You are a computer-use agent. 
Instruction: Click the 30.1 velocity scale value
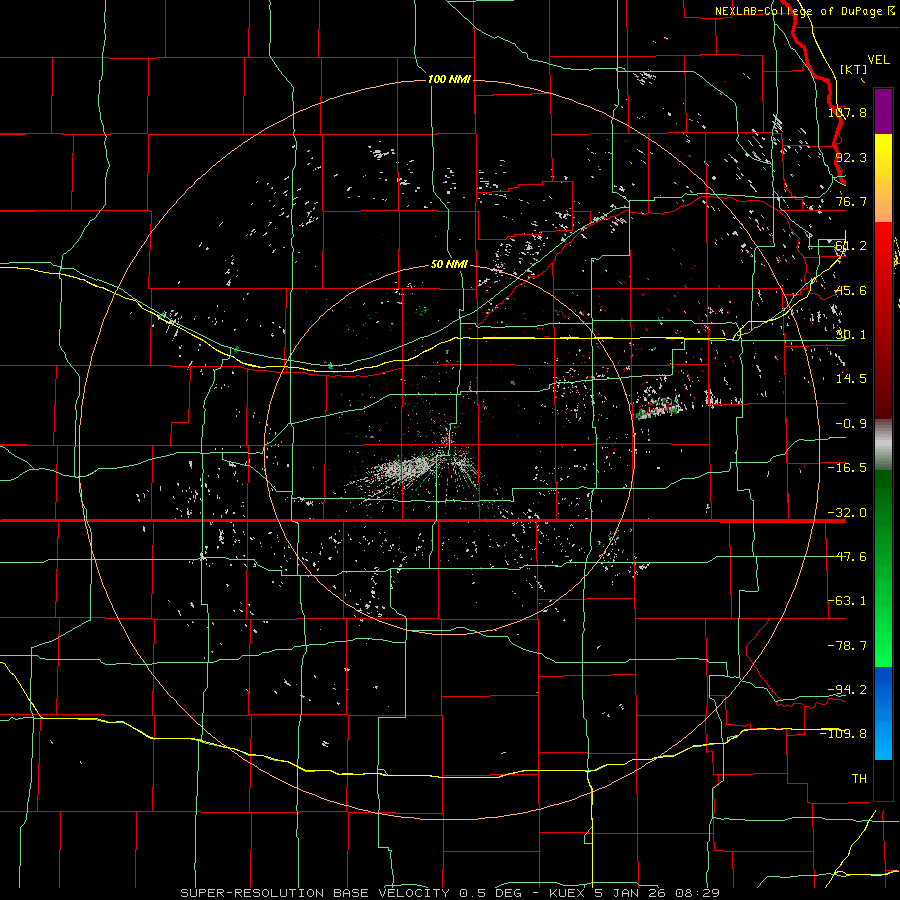(851, 335)
